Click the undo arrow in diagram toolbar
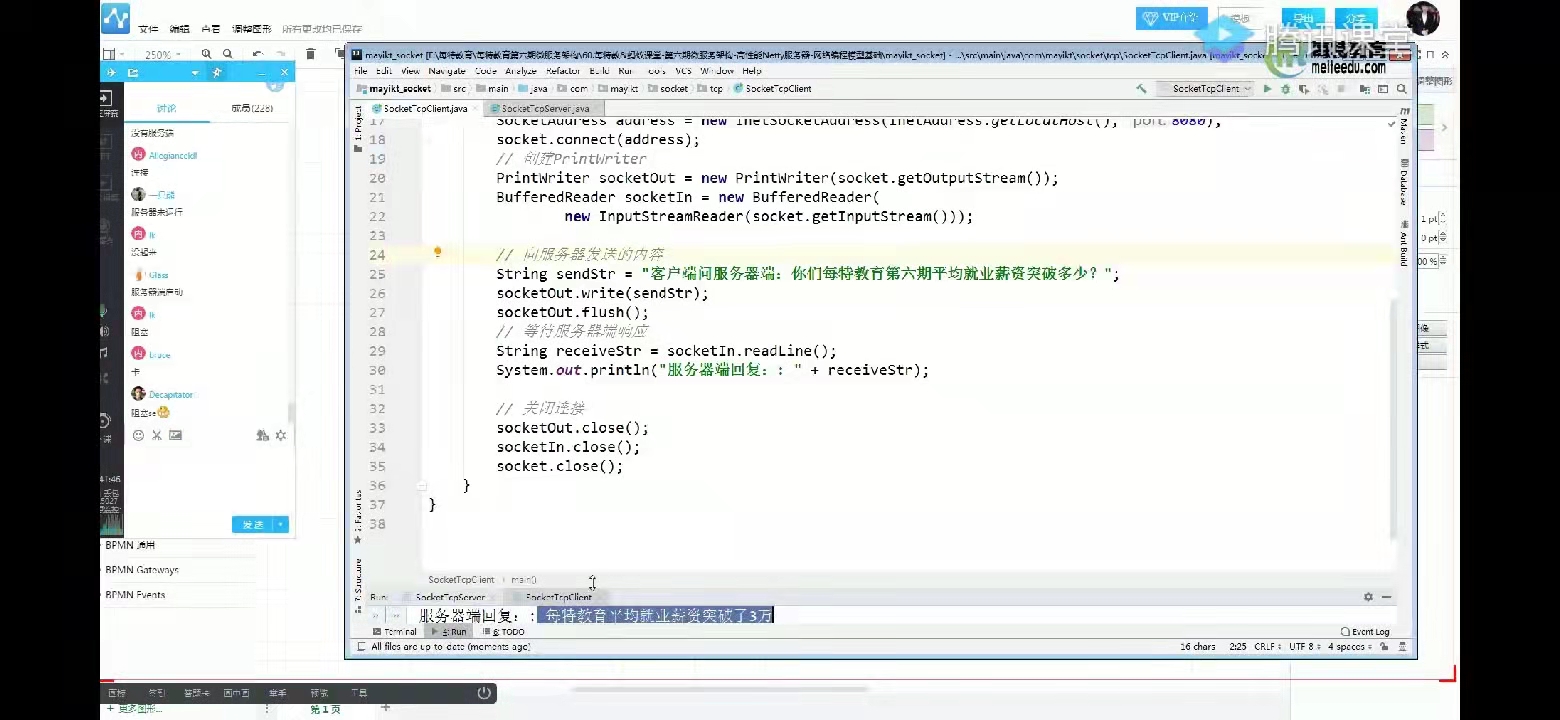This screenshot has height=720, width=1560. tap(257, 54)
